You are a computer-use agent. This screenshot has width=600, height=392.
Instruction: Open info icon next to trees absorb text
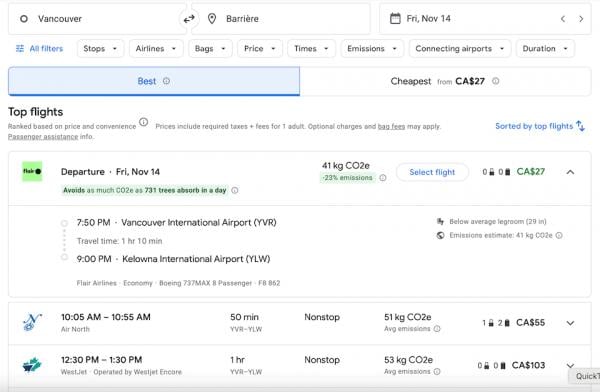pos(235,190)
